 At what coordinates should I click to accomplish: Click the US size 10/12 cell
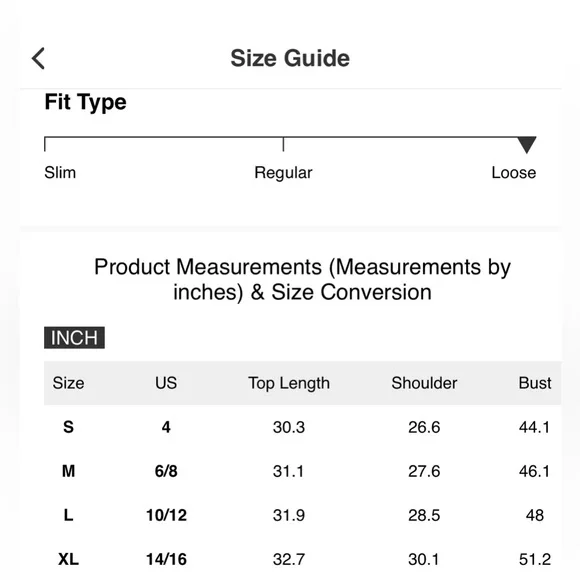click(166, 515)
